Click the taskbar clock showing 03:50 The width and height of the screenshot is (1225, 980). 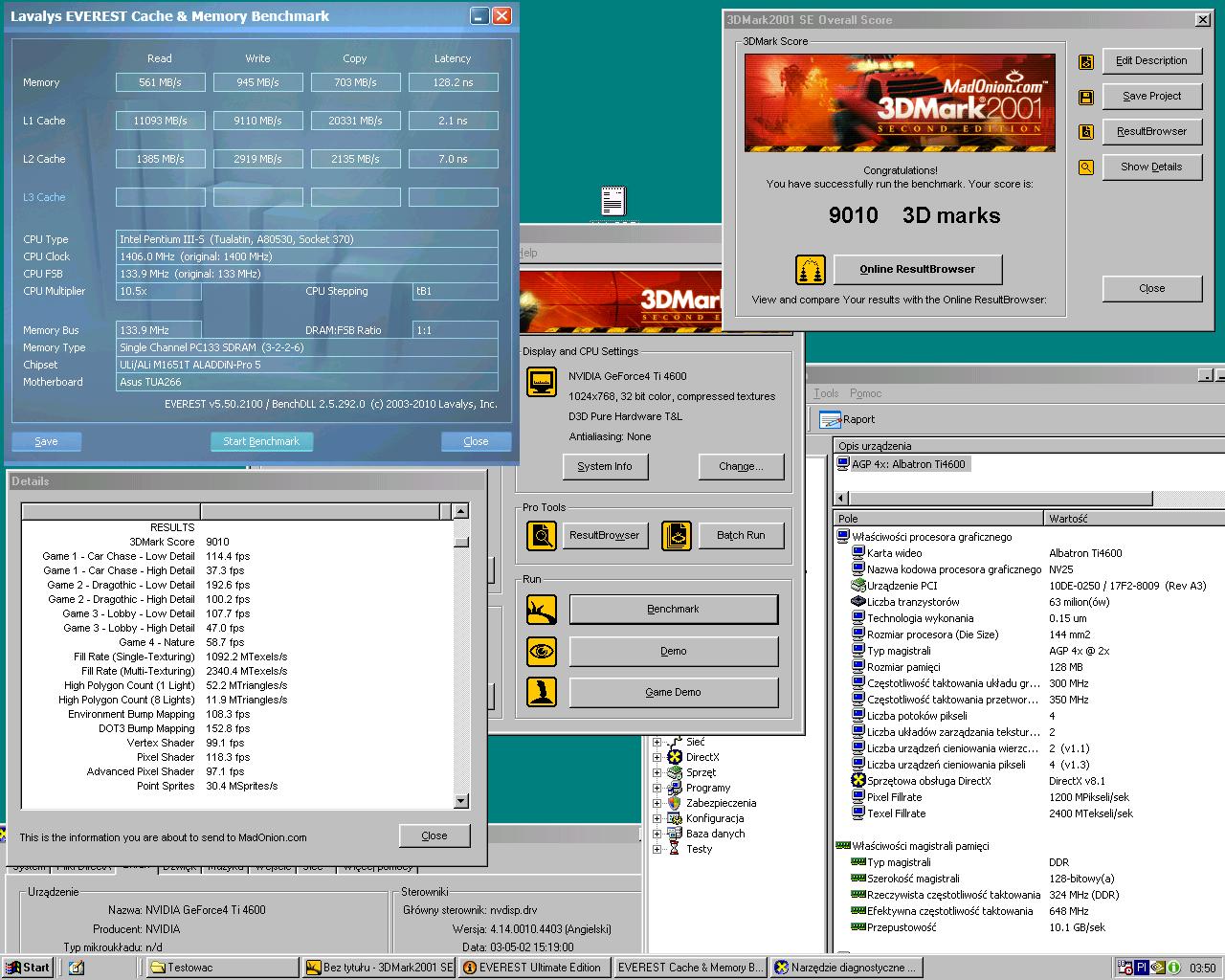click(x=1202, y=968)
